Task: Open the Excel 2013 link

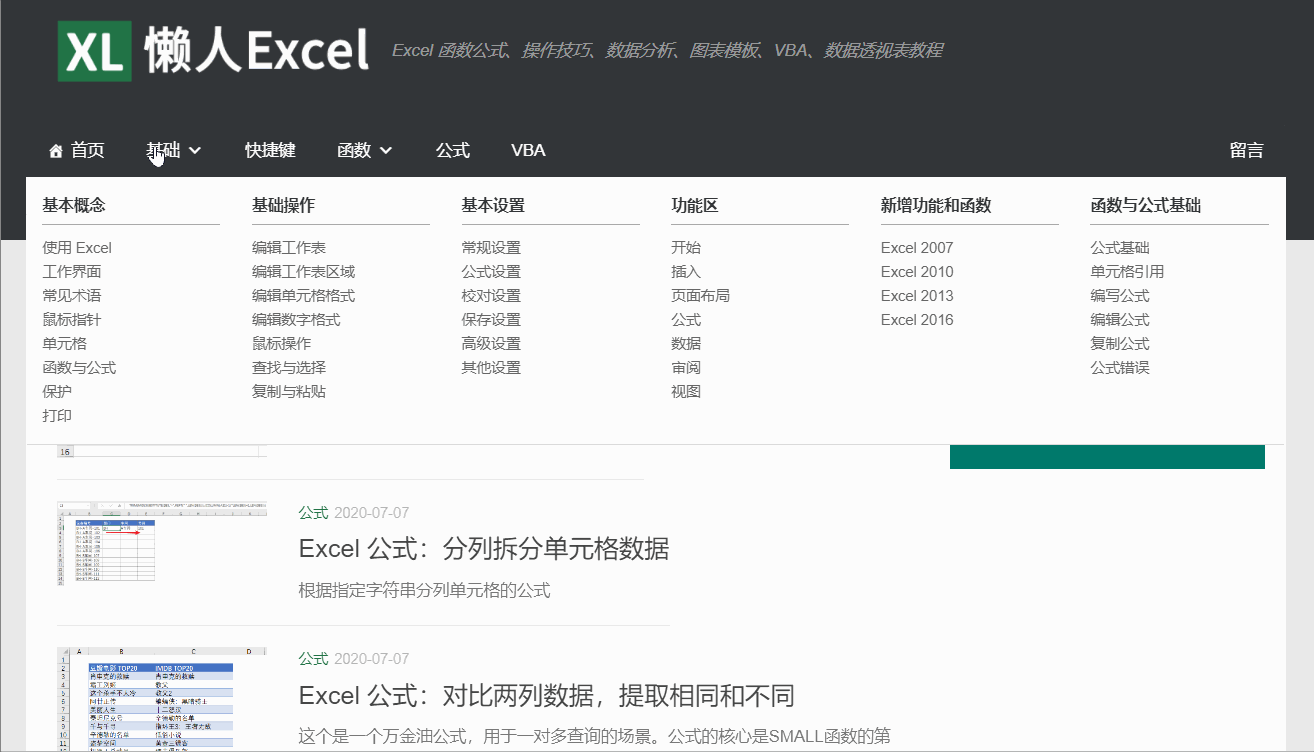Action: 917,296
